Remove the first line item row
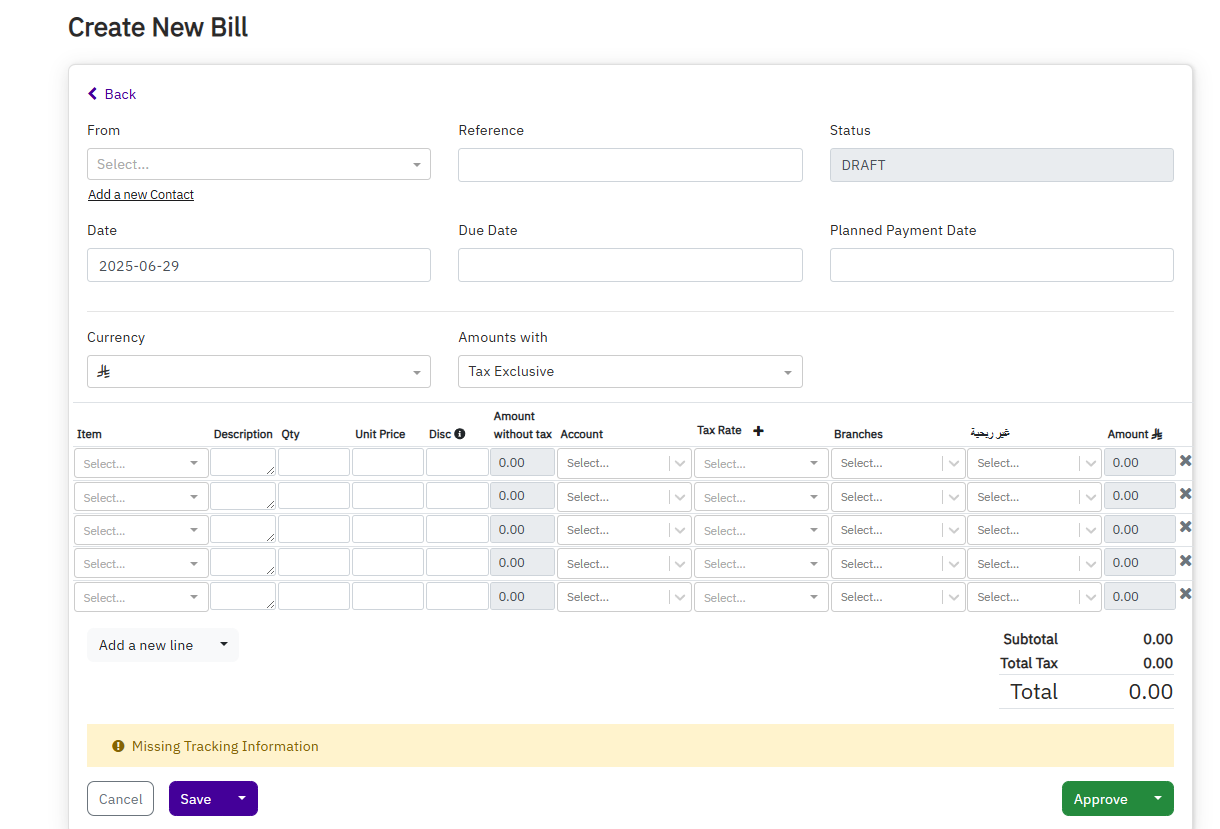Image resolution: width=1220 pixels, height=829 pixels. click(x=1185, y=461)
